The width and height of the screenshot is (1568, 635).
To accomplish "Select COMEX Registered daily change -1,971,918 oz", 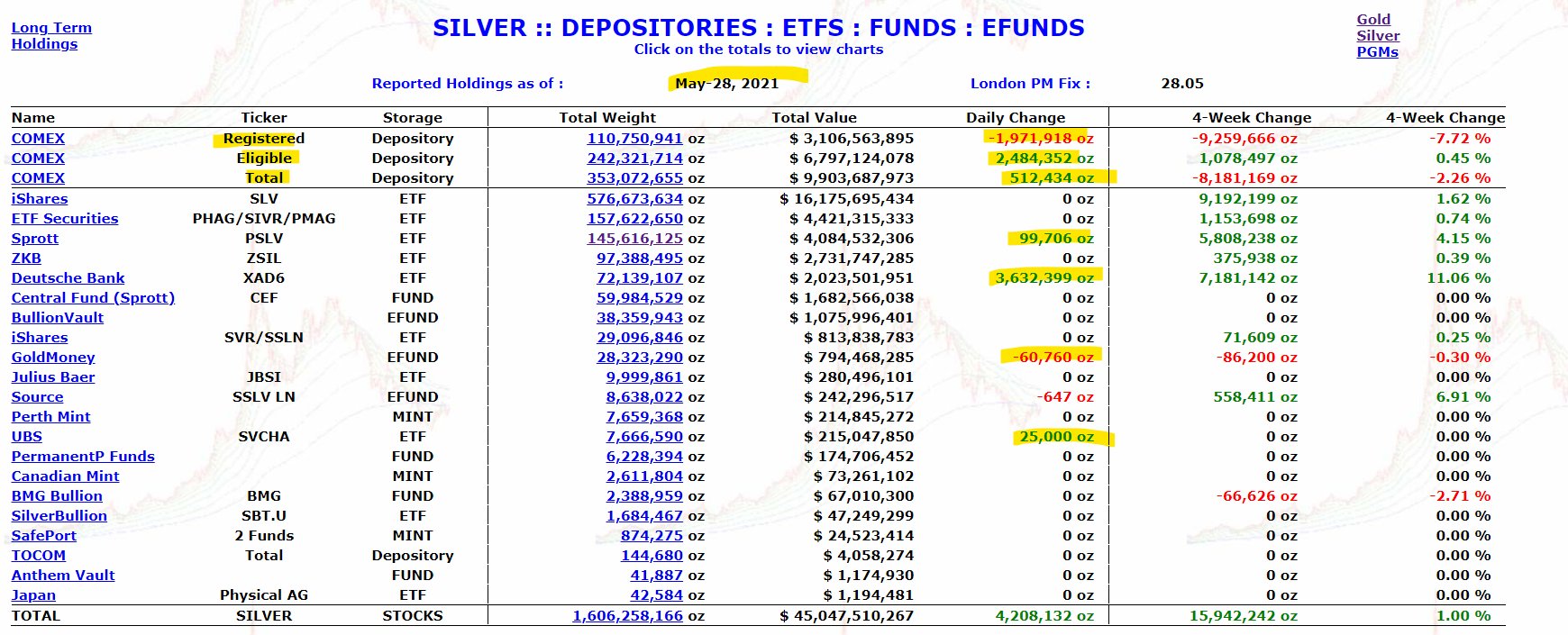I will (1040, 139).
